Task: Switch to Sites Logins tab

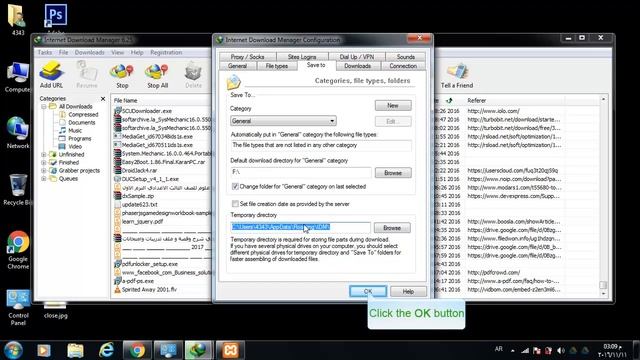Action: pyautogui.click(x=302, y=57)
